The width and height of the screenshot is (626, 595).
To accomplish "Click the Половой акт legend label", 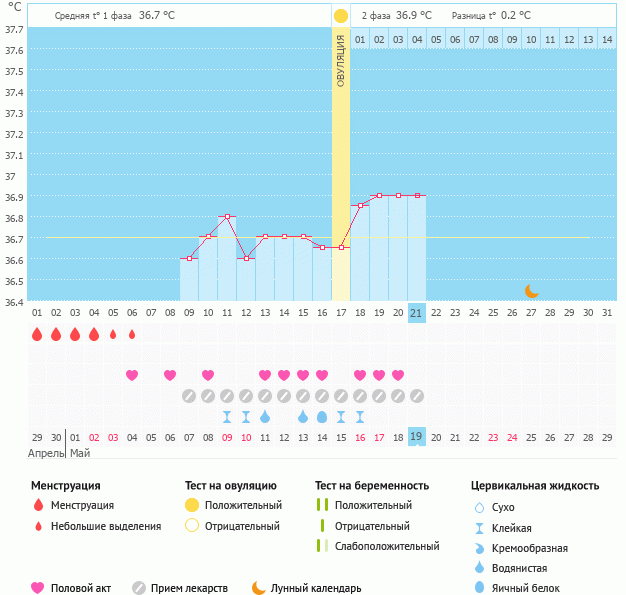I will pyautogui.click(x=81, y=588).
